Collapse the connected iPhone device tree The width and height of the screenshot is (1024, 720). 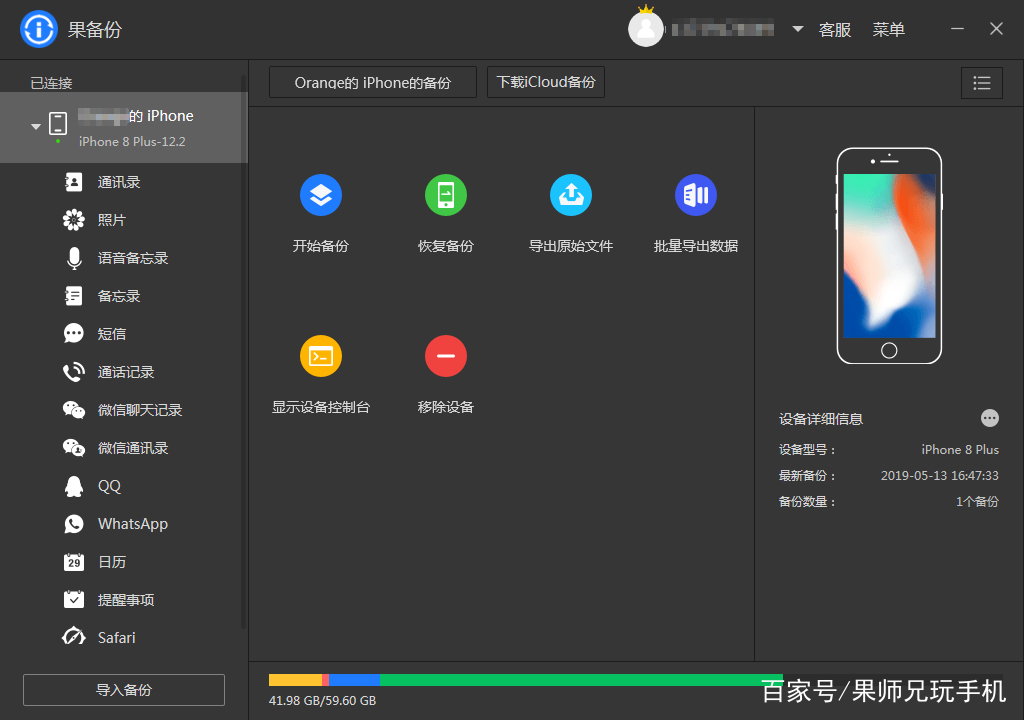[36, 126]
